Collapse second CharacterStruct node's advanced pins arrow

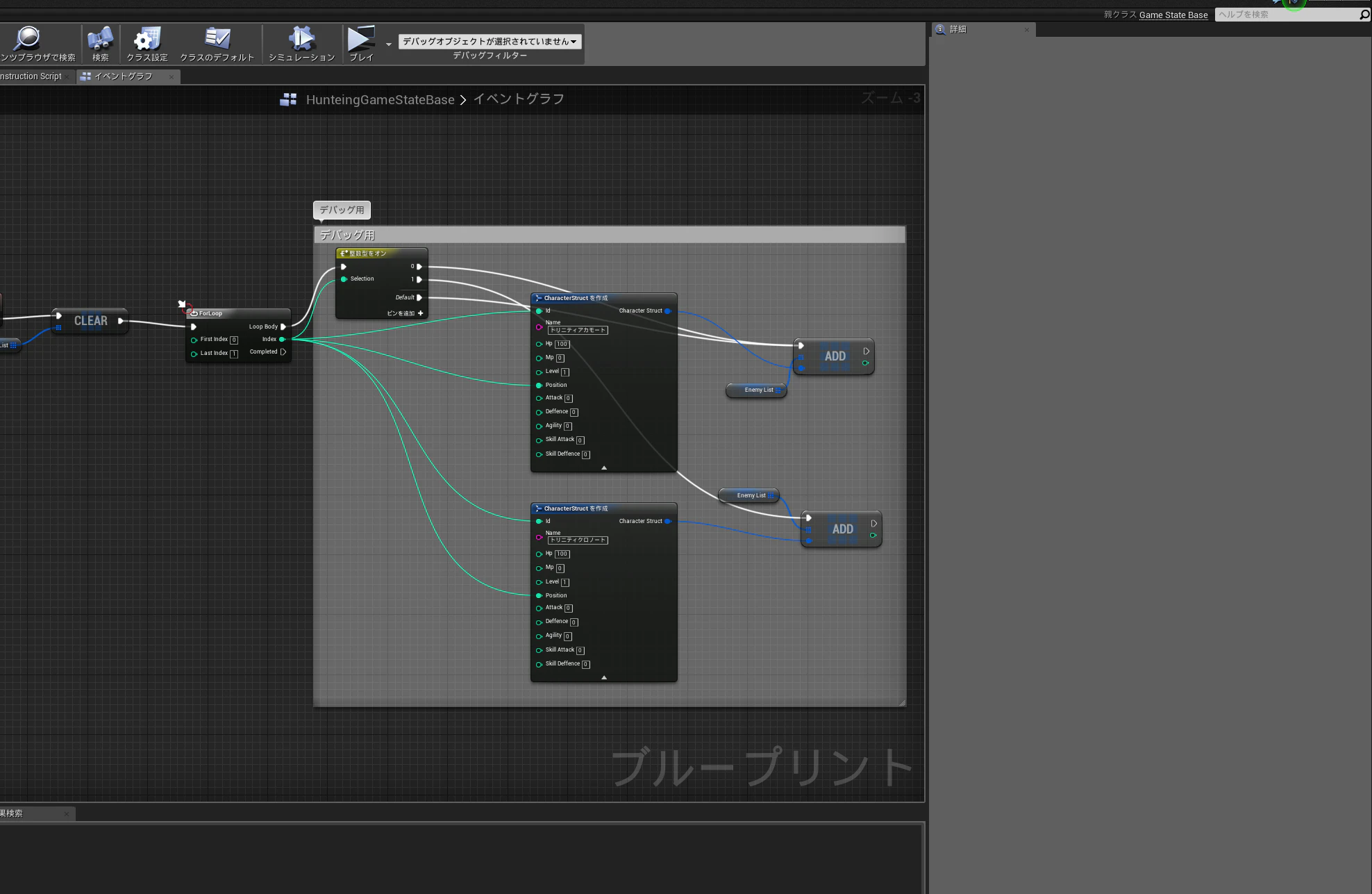[x=604, y=677]
